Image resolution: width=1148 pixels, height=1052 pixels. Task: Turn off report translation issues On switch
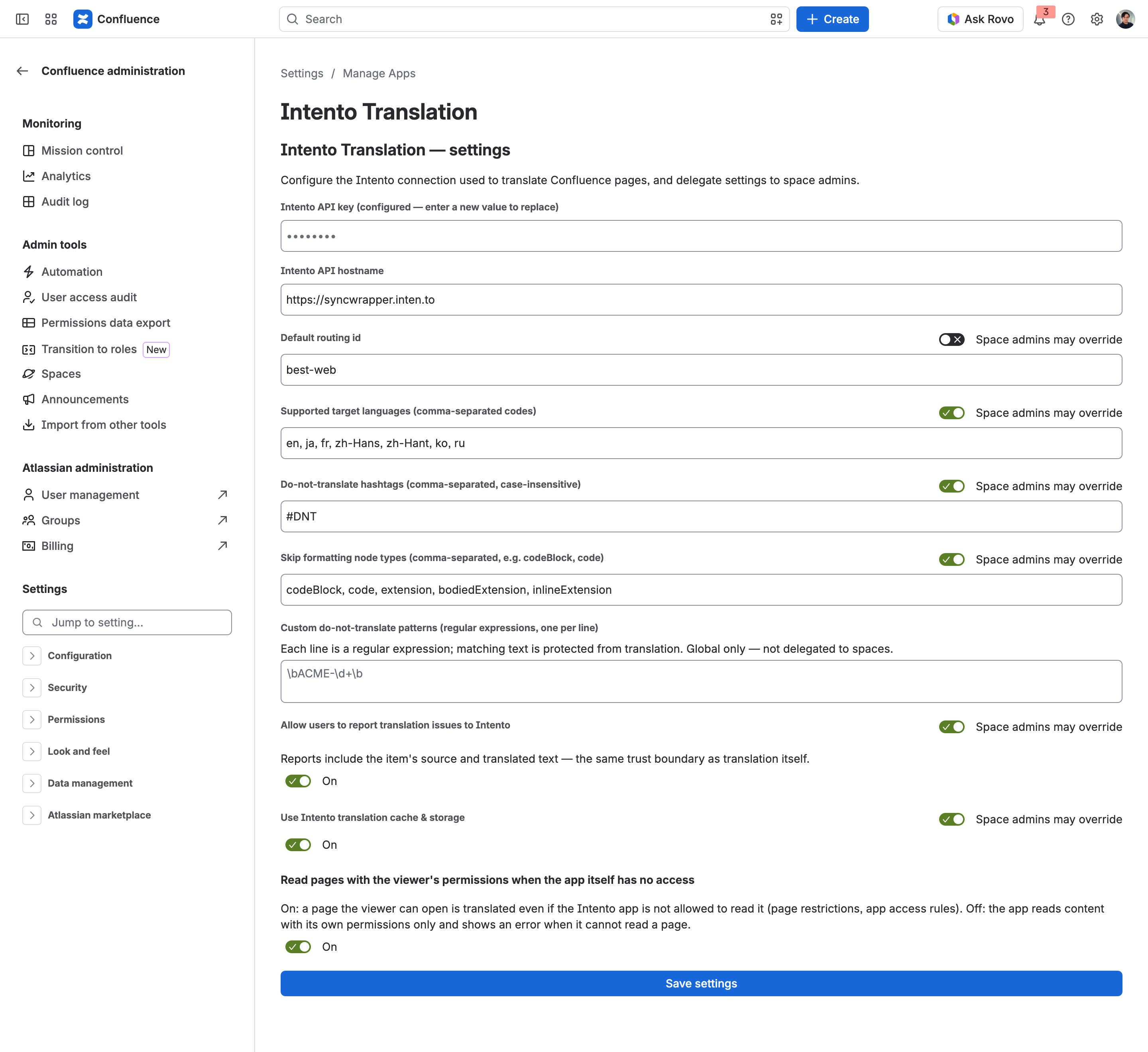(x=298, y=781)
